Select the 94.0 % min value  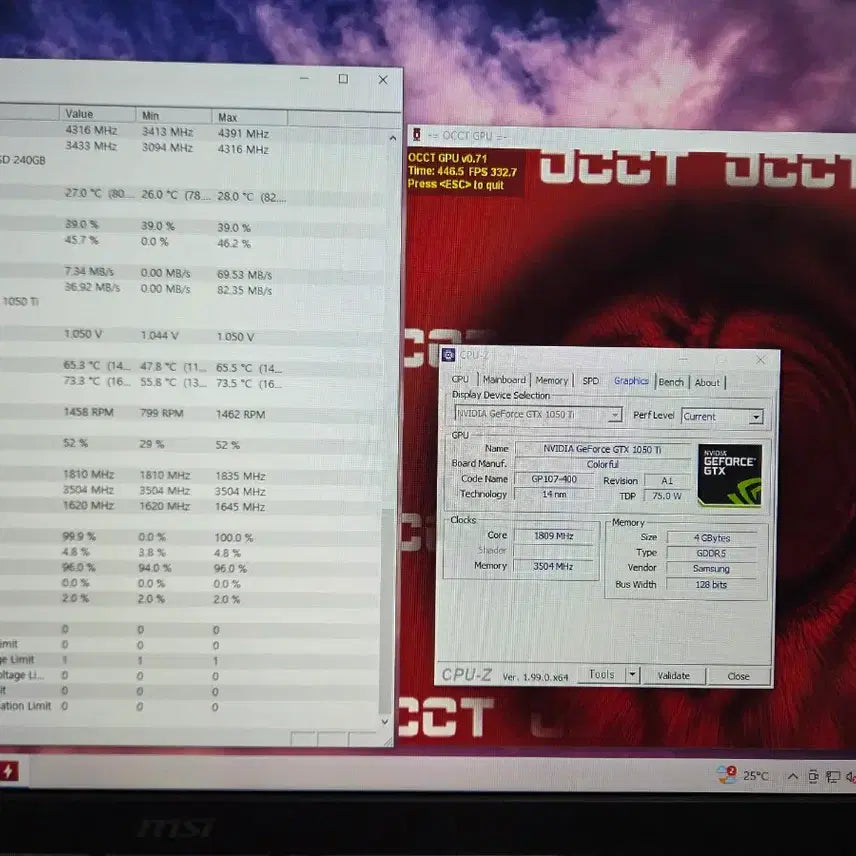coord(154,568)
